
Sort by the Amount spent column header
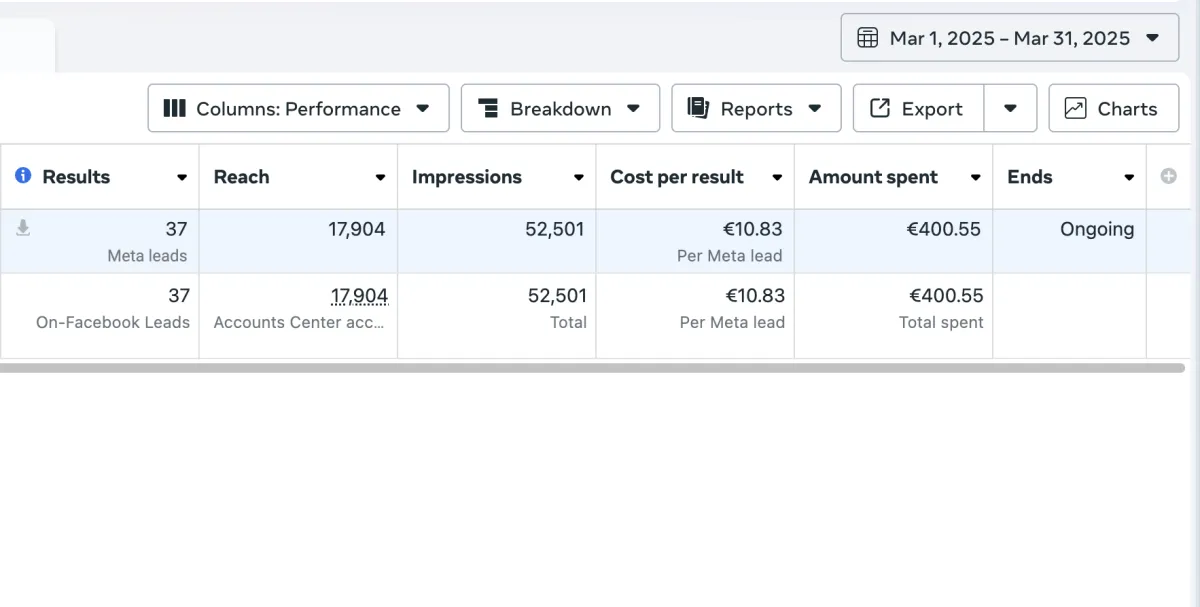873,177
